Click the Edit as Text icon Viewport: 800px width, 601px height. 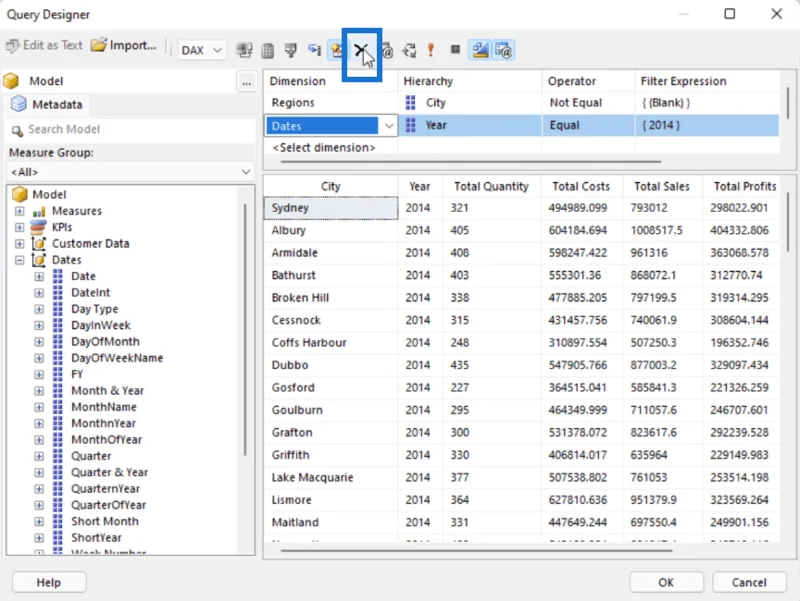(x=13, y=46)
